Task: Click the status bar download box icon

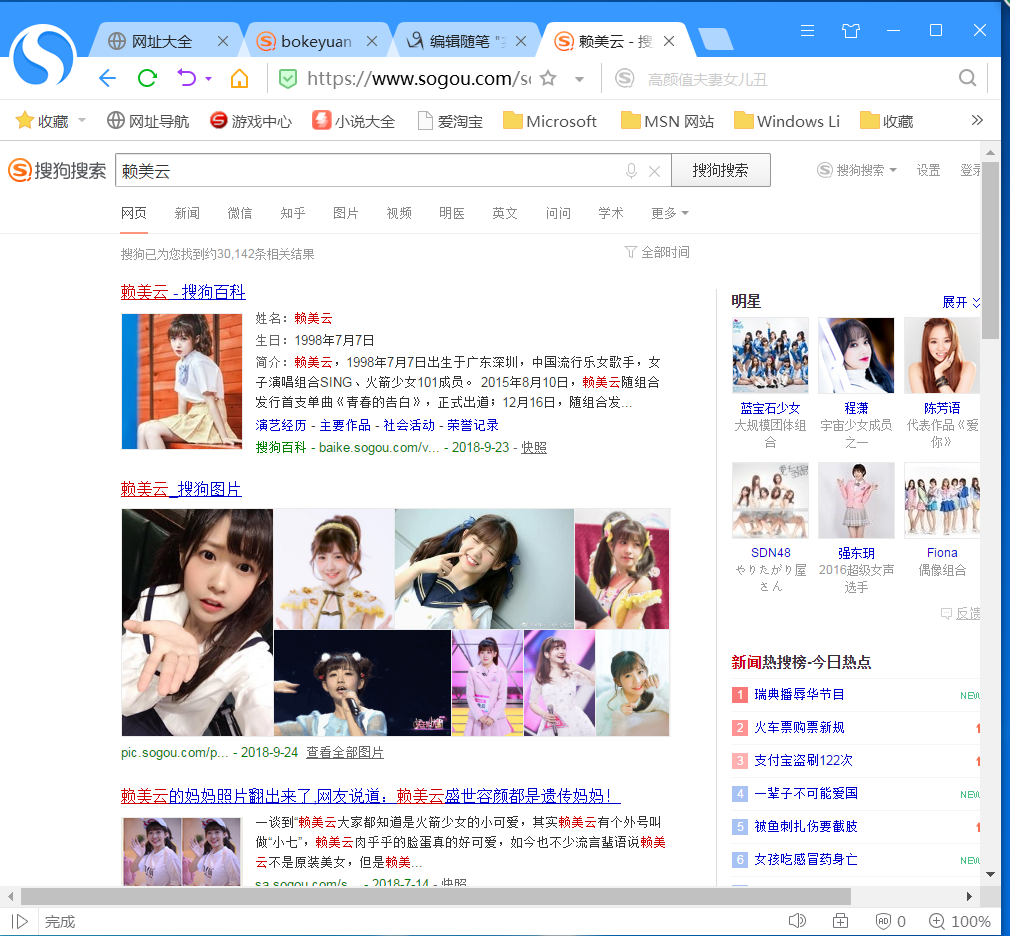Action: coord(841,921)
